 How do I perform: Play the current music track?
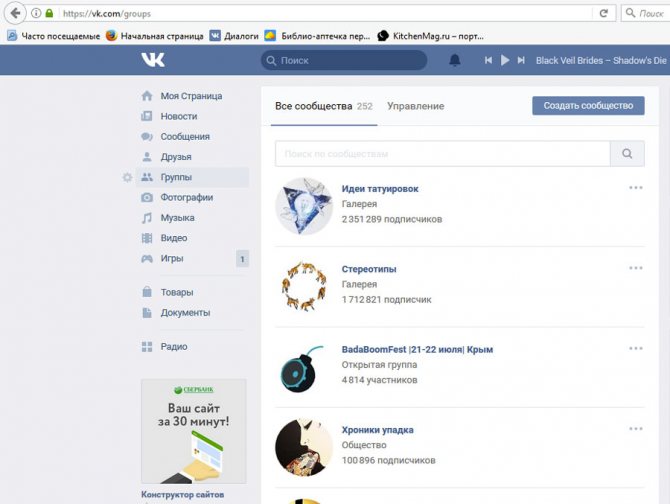pyautogui.click(x=505, y=61)
